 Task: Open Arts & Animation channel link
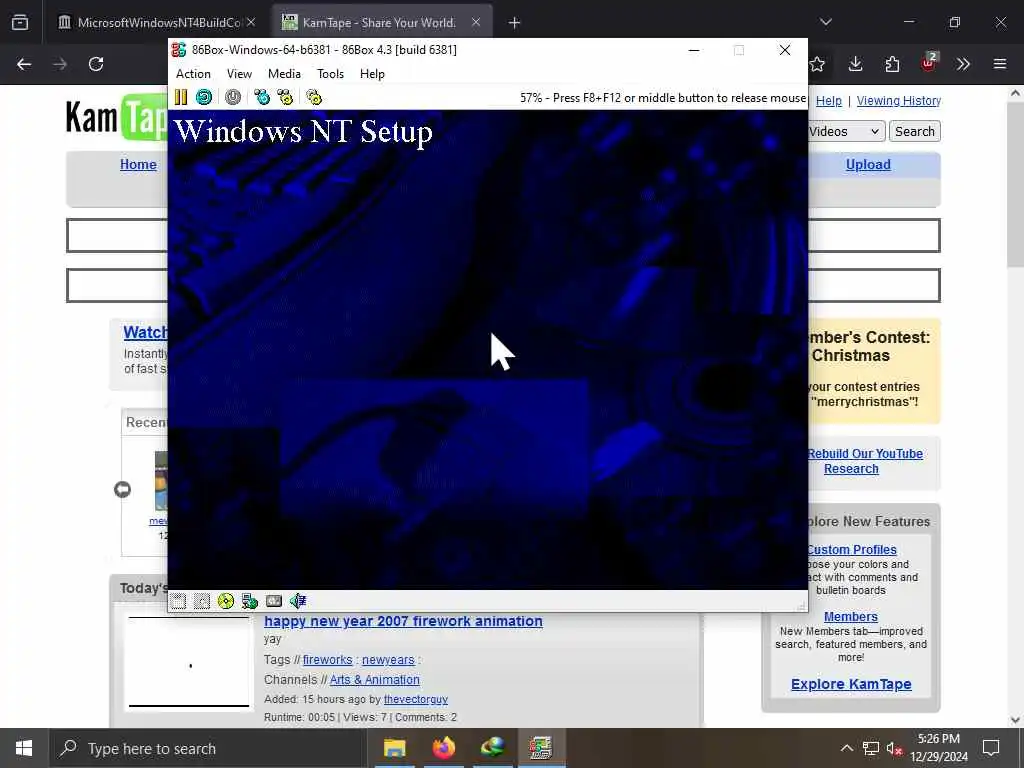(x=375, y=680)
